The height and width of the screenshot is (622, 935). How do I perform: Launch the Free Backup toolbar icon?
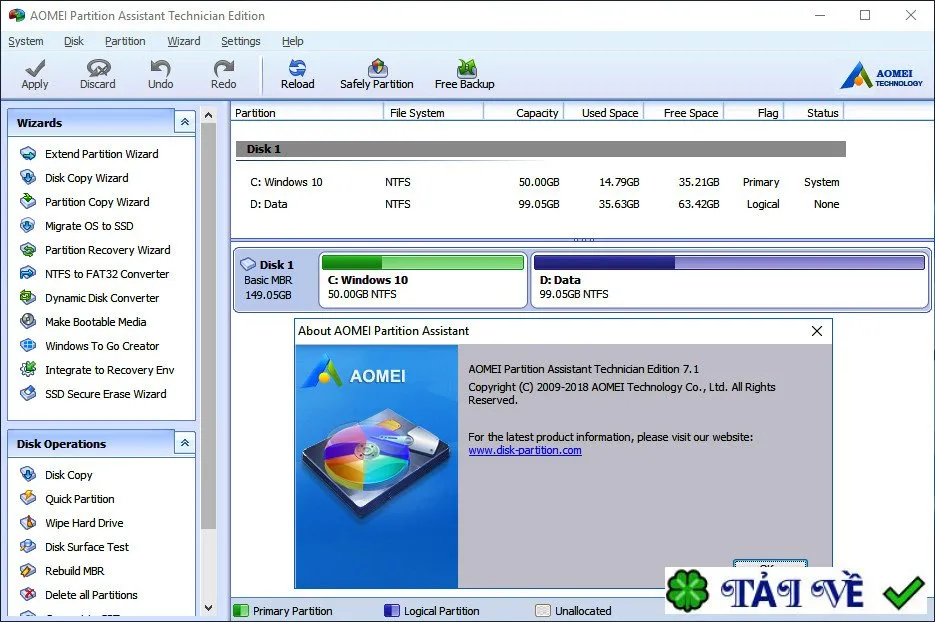pos(465,75)
